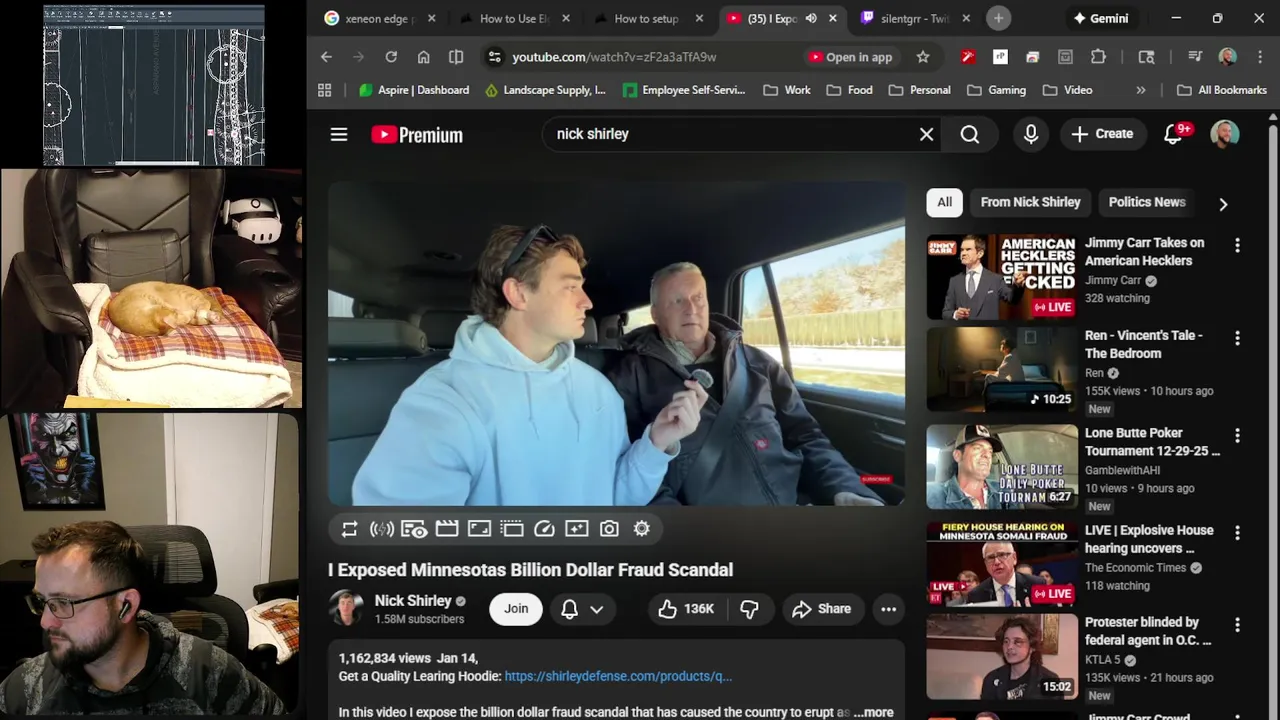Screen dimensions: 1280x720
Task: Dislike the video with thumbs-down
Action: (749, 609)
